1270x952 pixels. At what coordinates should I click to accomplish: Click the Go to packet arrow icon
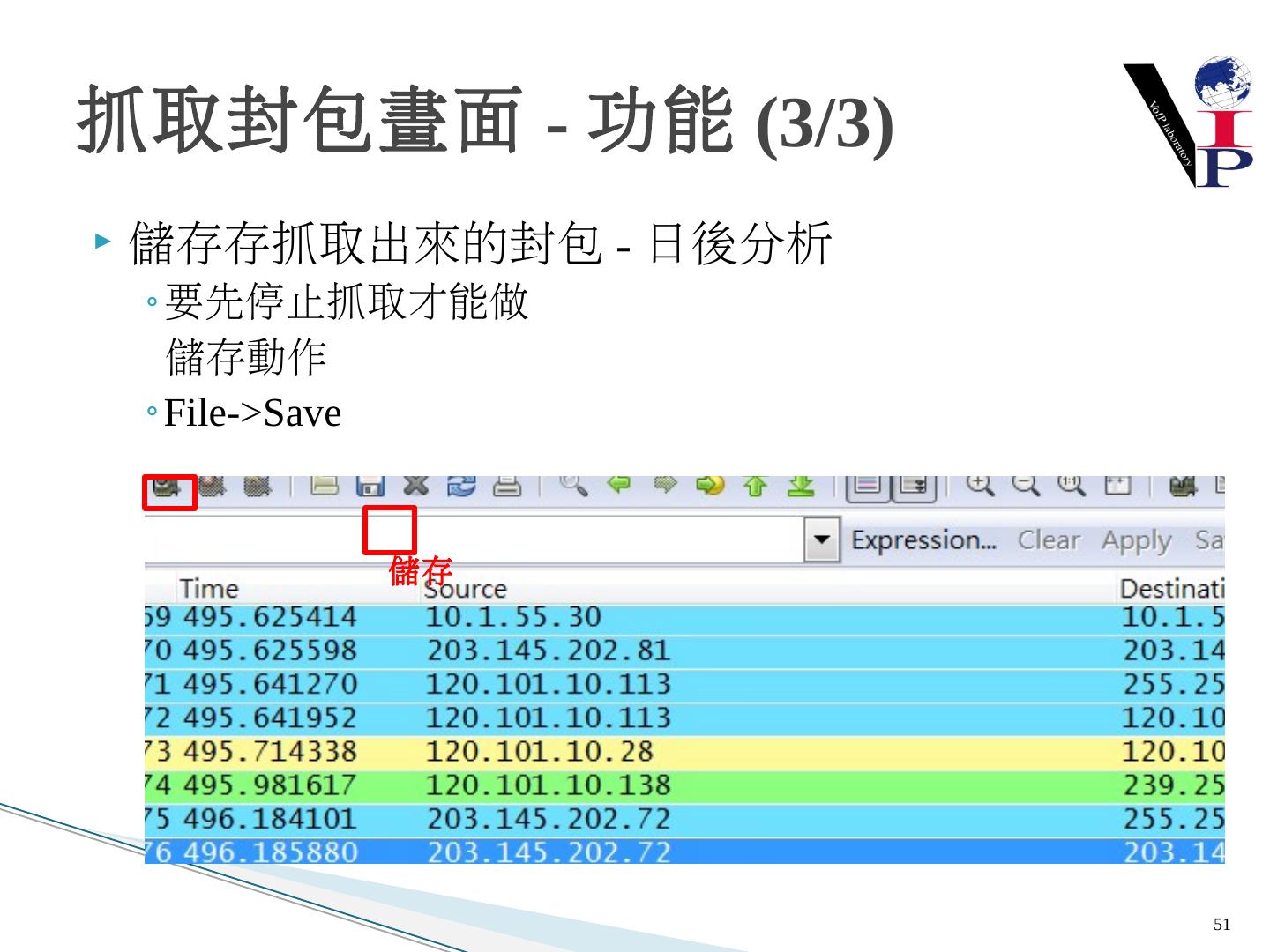pyautogui.click(x=710, y=485)
